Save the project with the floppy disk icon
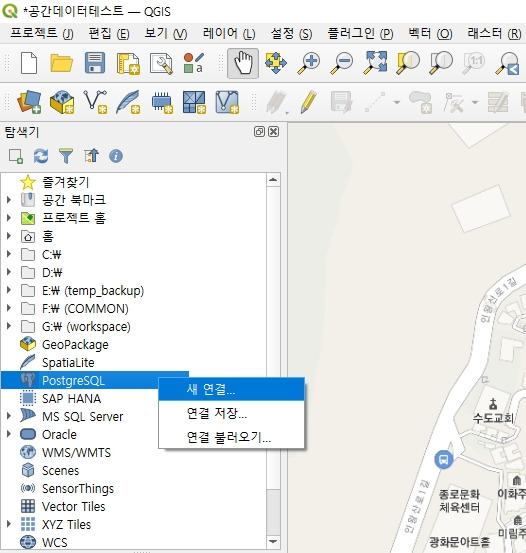526x553 pixels. pyautogui.click(x=95, y=63)
